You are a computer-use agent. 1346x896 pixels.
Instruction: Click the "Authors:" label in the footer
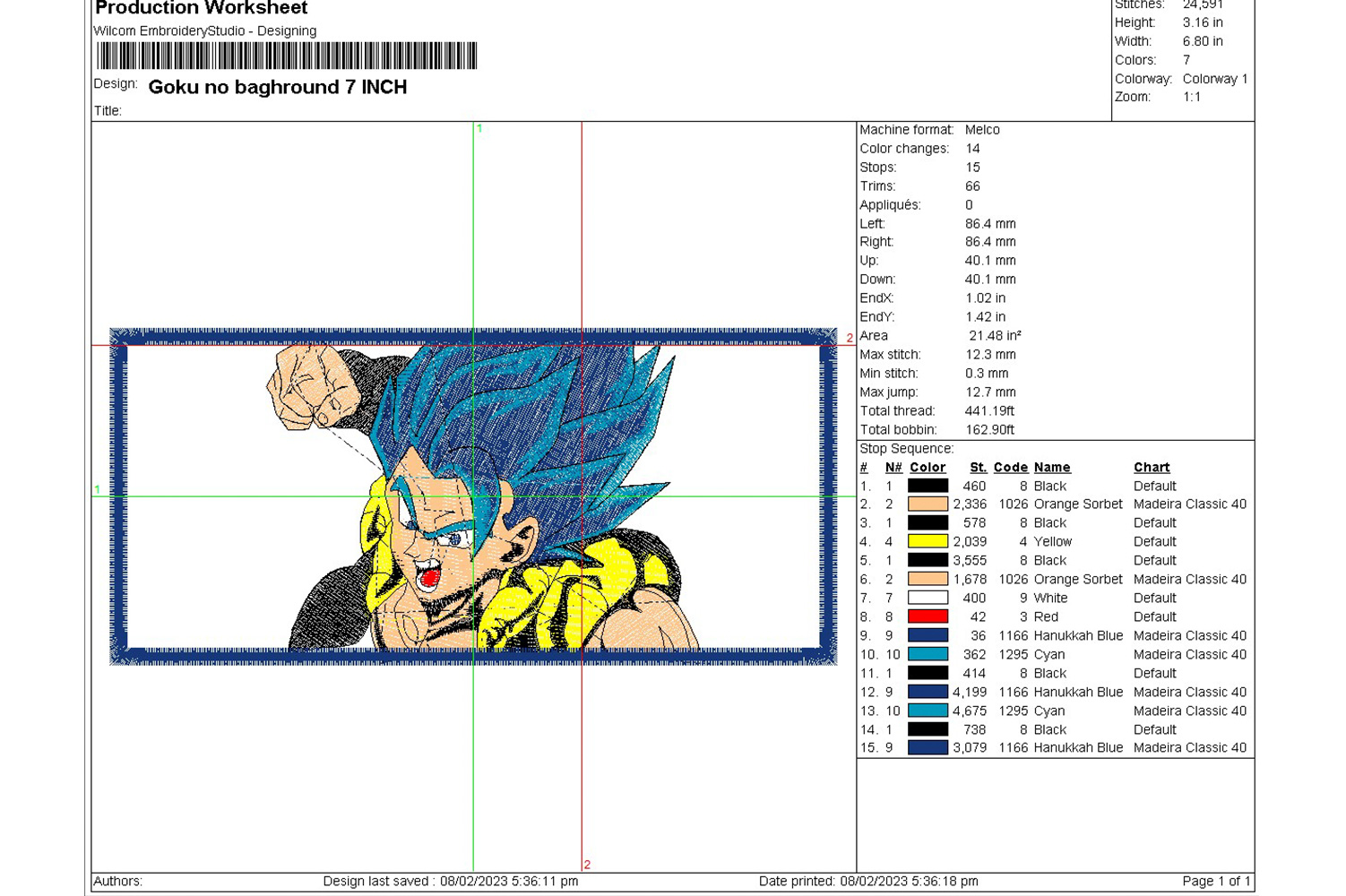coord(118,882)
